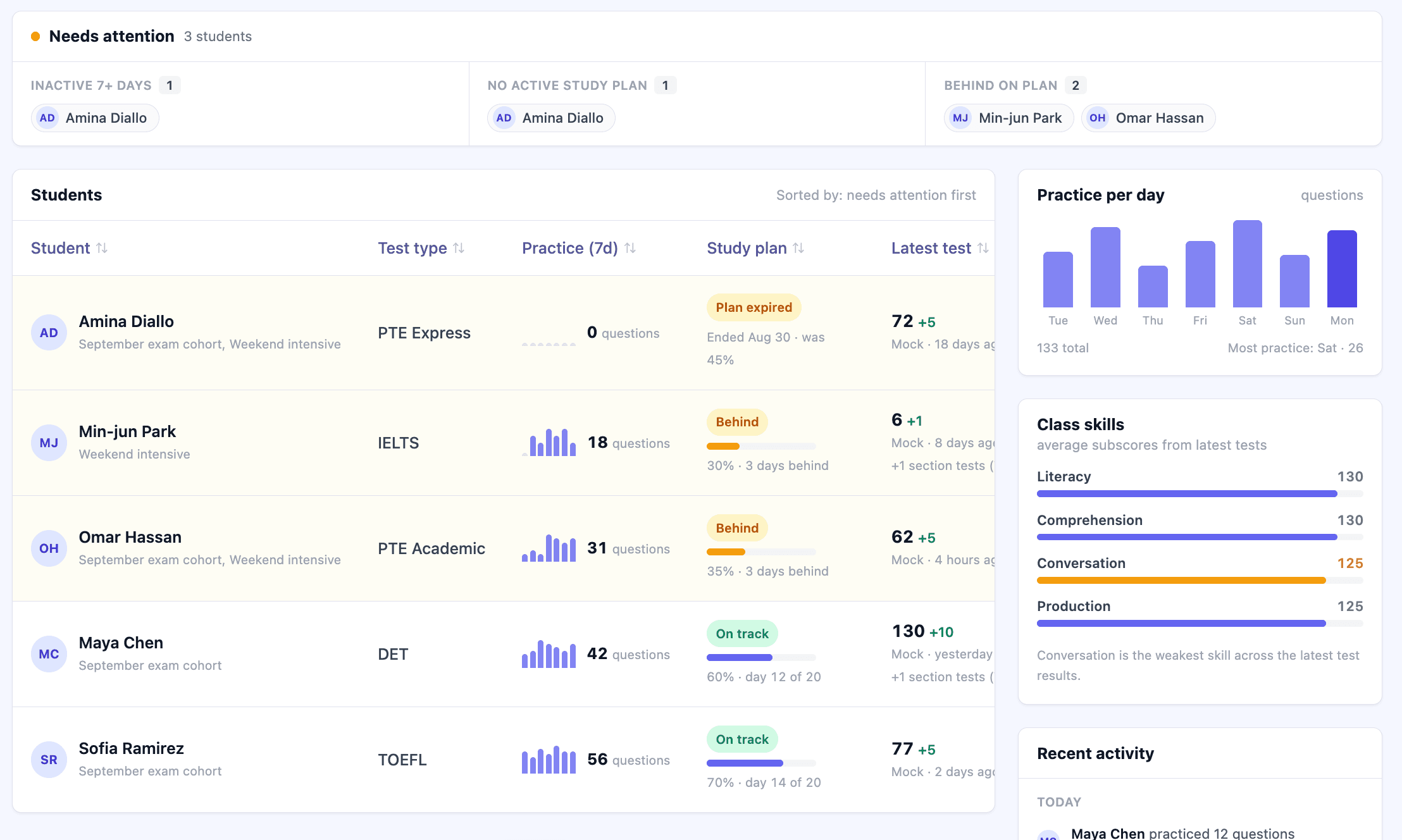Image resolution: width=1402 pixels, height=840 pixels.
Task: Click the sort arrows next to Latest test
Action: pos(983,248)
